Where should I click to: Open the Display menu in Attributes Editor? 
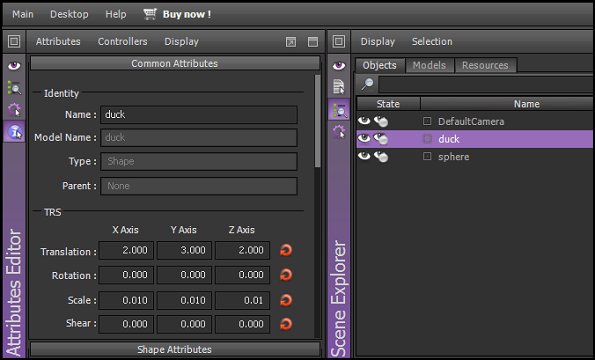181,41
